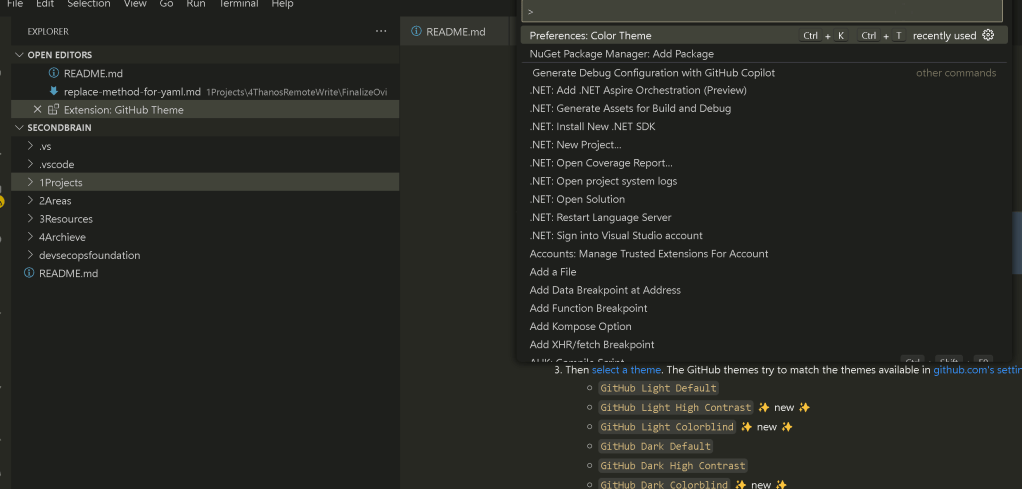The image size is (1022, 489).
Task: Expand the 3Resources folder
Action: (x=30, y=219)
